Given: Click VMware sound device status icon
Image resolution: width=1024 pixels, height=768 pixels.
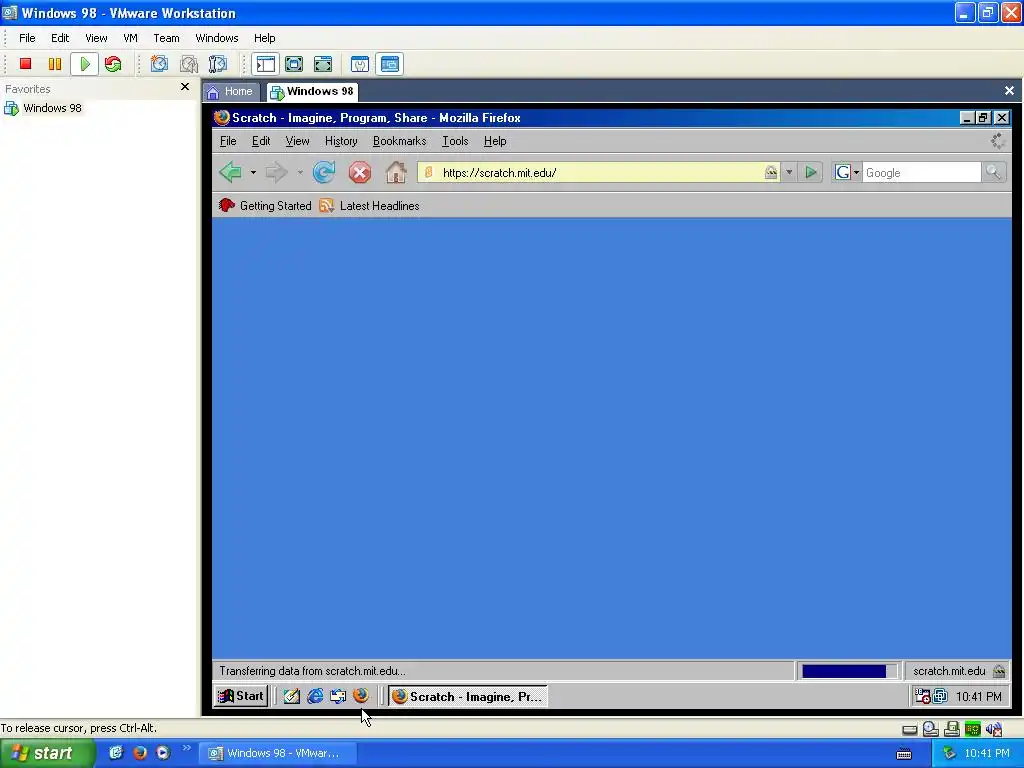Looking at the screenshot, I should [994, 729].
